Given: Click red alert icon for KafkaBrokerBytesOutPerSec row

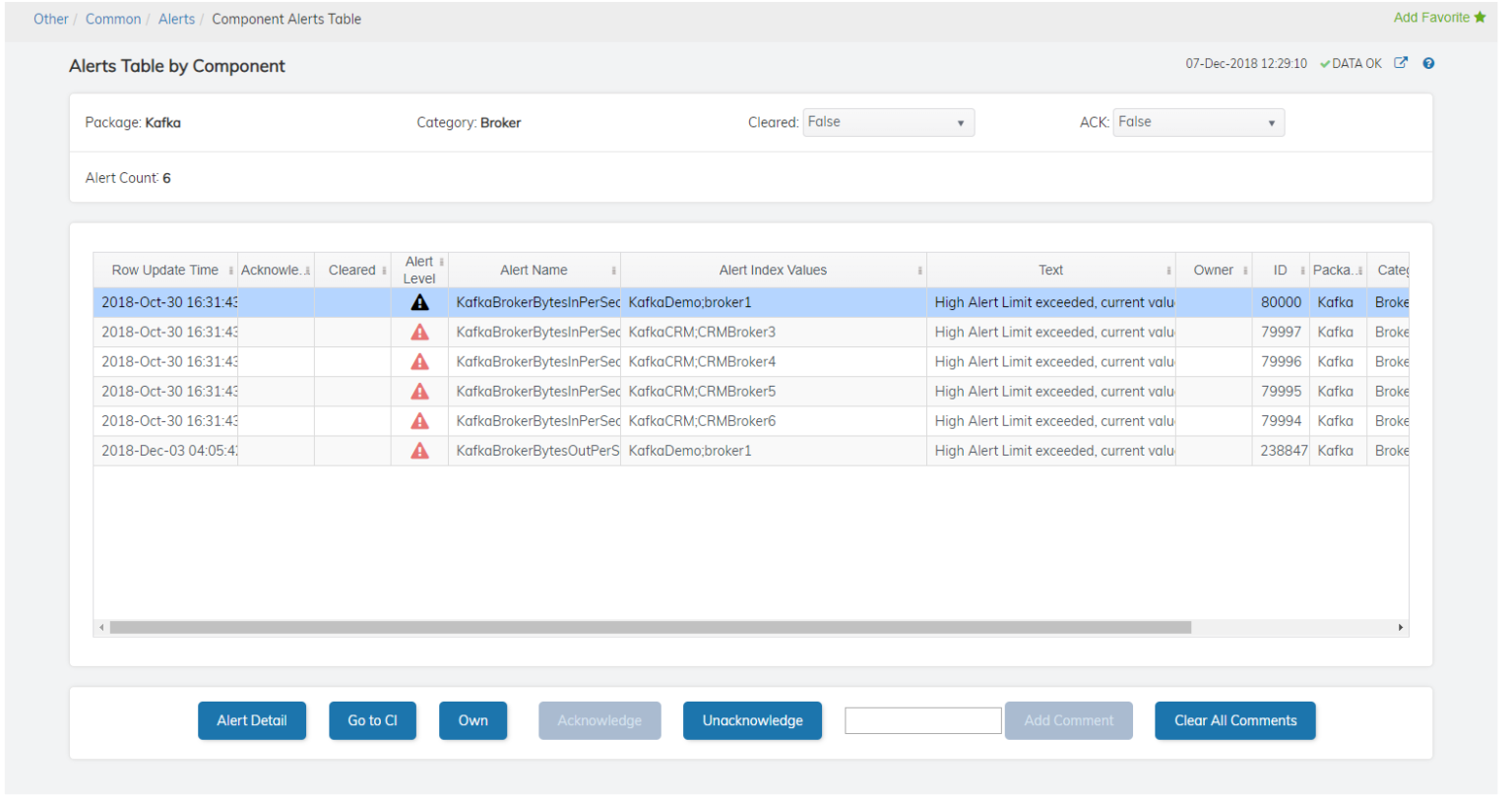Looking at the screenshot, I should (x=419, y=450).
